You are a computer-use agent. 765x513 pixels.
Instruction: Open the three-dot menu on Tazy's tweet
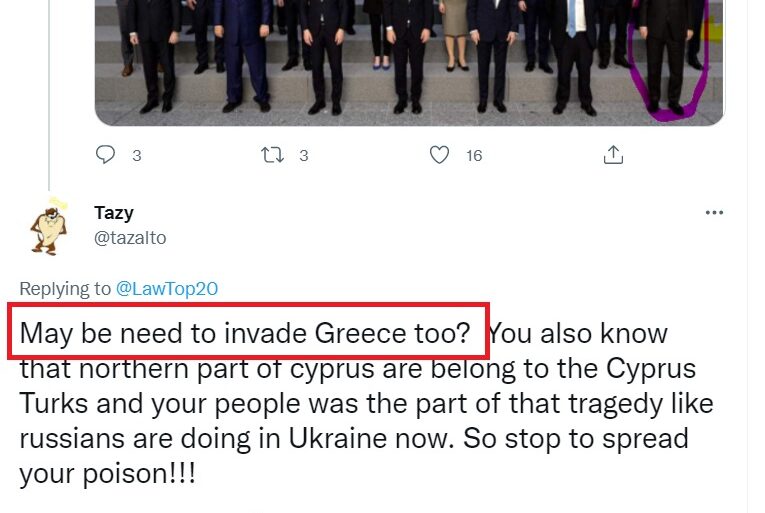coord(714,213)
